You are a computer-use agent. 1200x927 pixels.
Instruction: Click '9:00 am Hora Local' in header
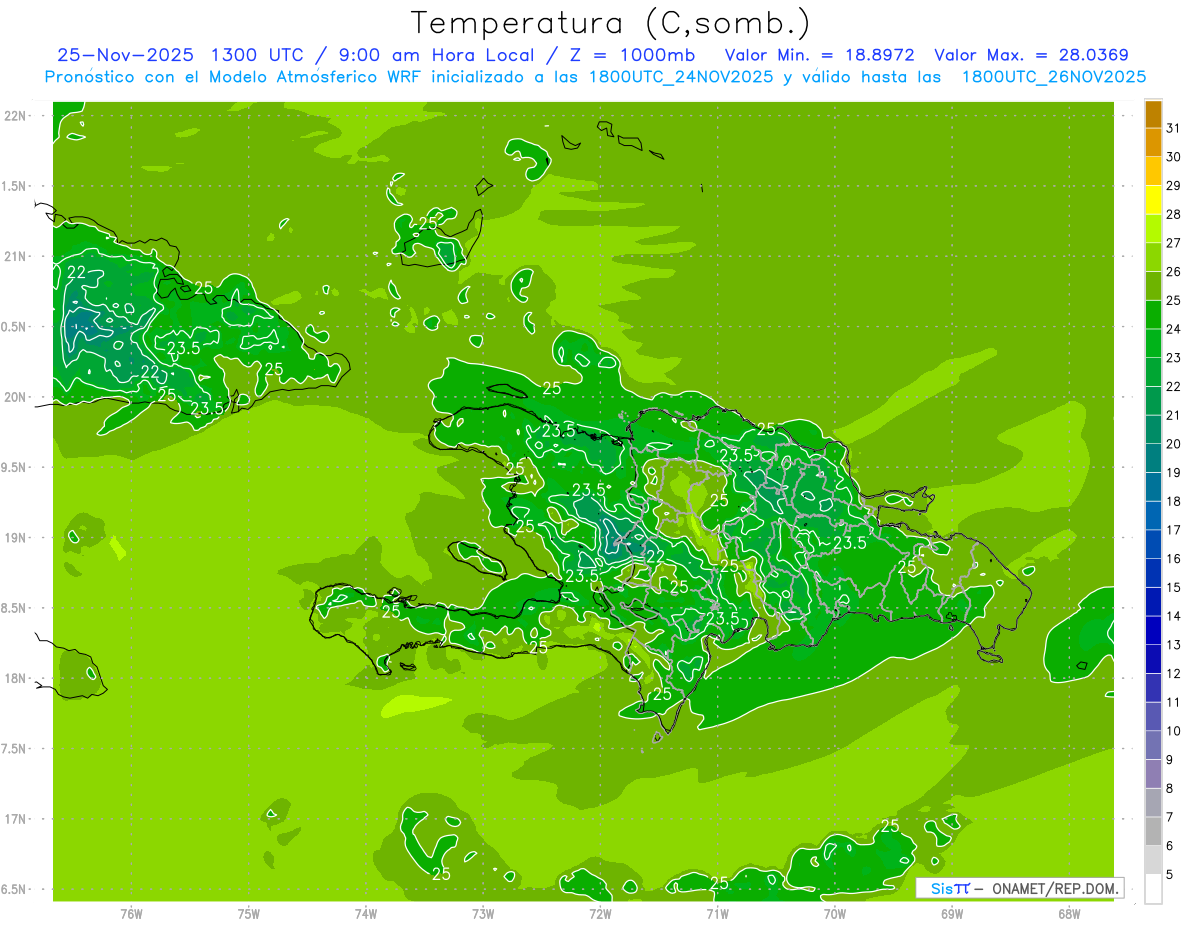pos(437,55)
